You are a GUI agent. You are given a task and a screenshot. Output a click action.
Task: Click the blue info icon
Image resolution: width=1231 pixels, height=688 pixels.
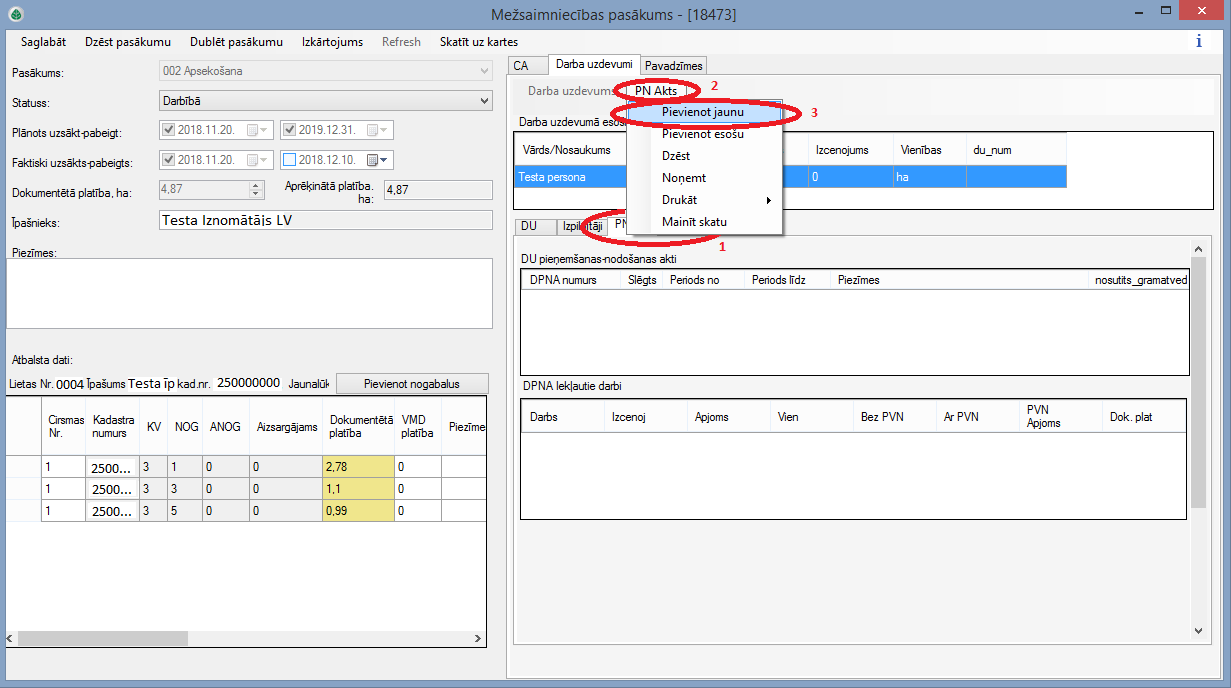(x=1198, y=41)
